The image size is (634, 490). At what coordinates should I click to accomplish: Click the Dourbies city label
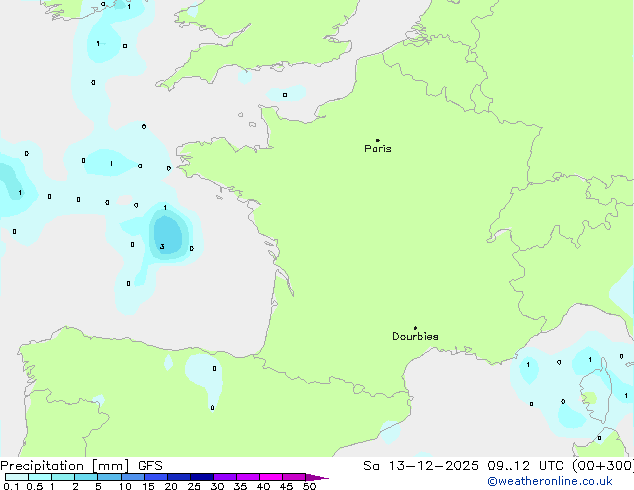[x=415, y=336]
